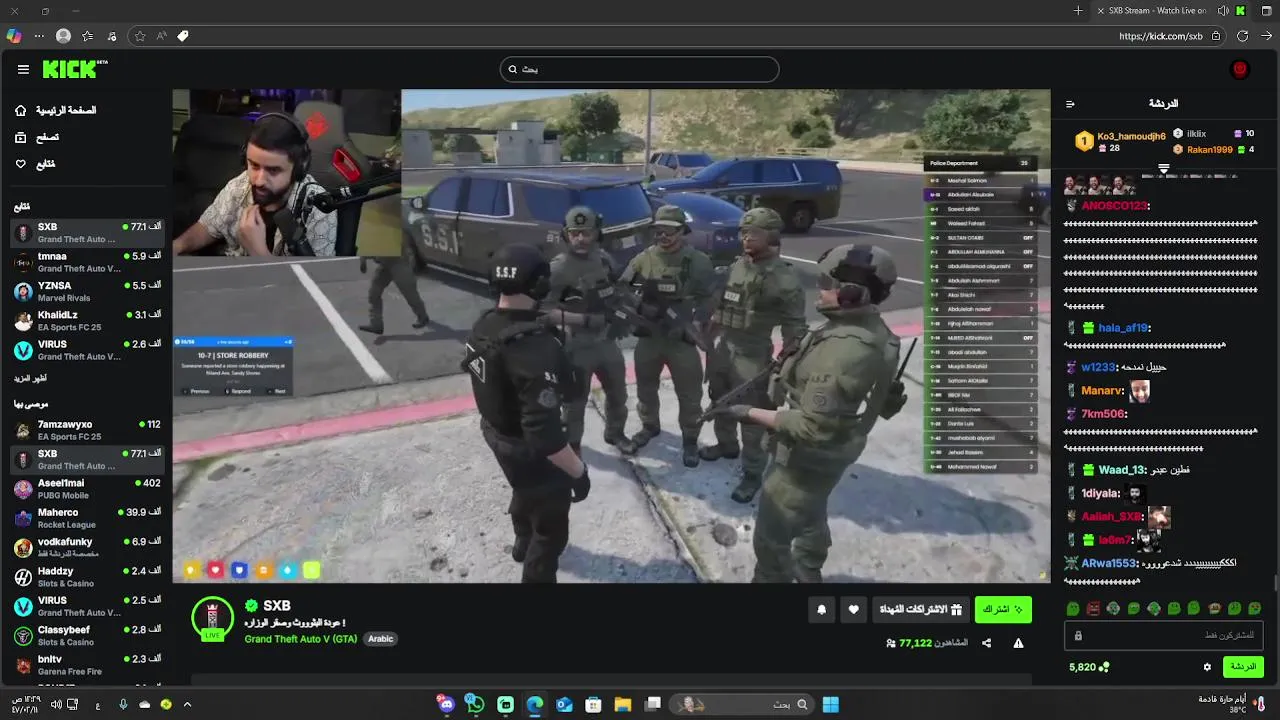The height and width of the screenshot is (720, 1280).
Task: Open Haddzy Slots & Casino channel
Action: [87, 577]
